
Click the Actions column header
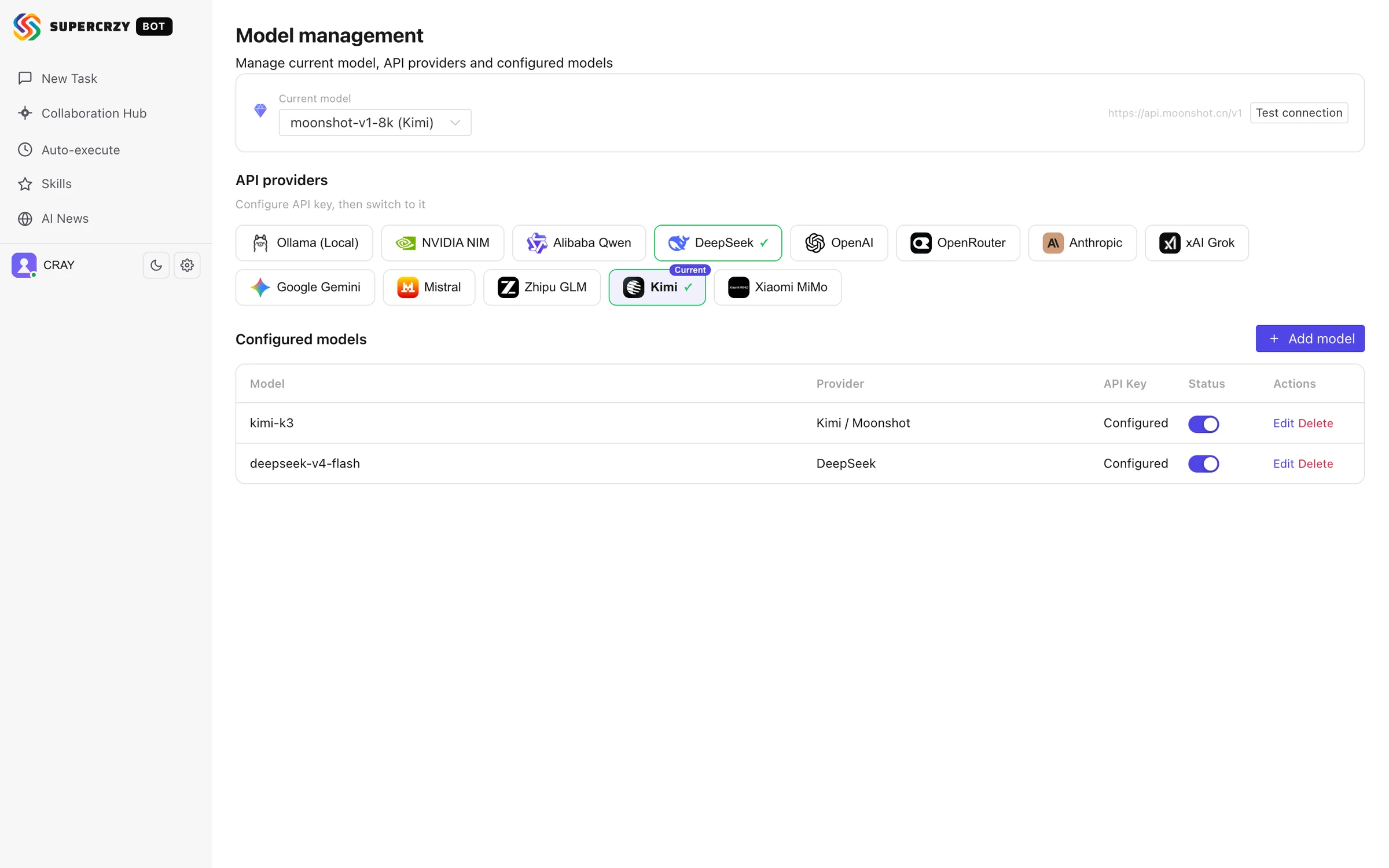[1294, 384]
